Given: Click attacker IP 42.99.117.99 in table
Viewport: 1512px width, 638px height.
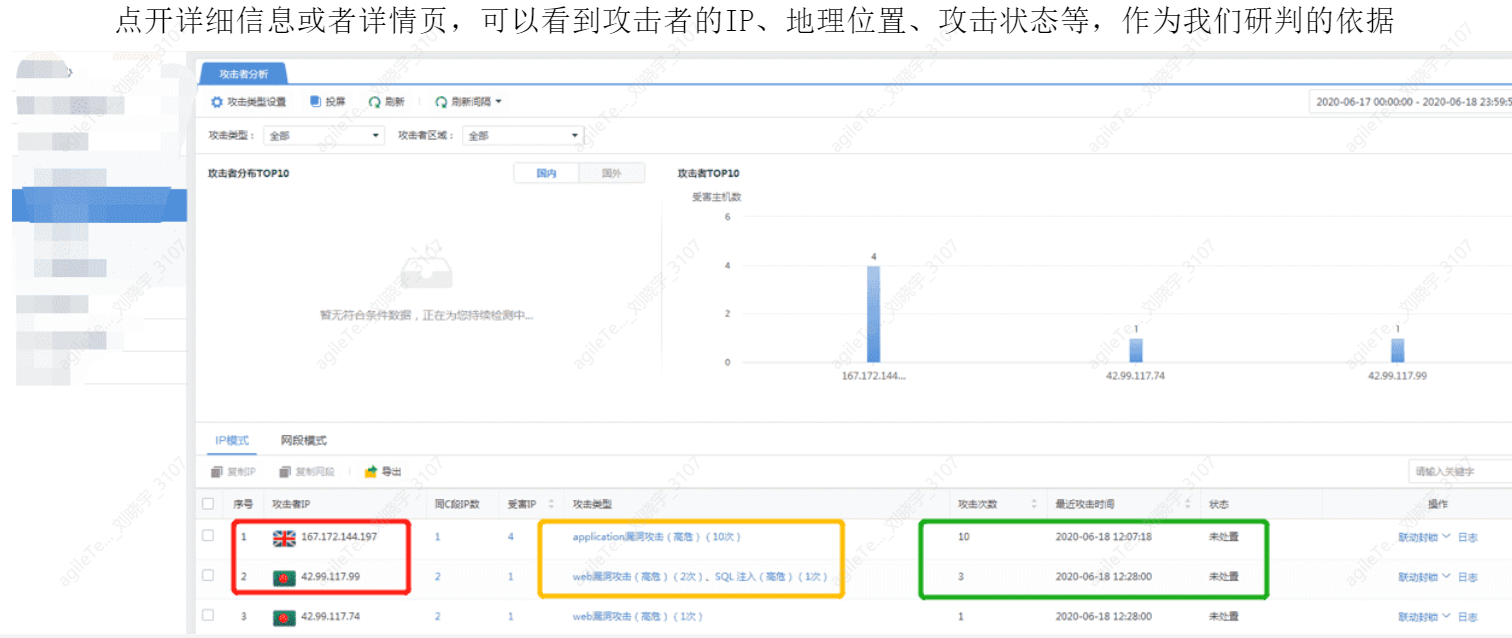Looking at the screenshot, I should pos(331,577).
